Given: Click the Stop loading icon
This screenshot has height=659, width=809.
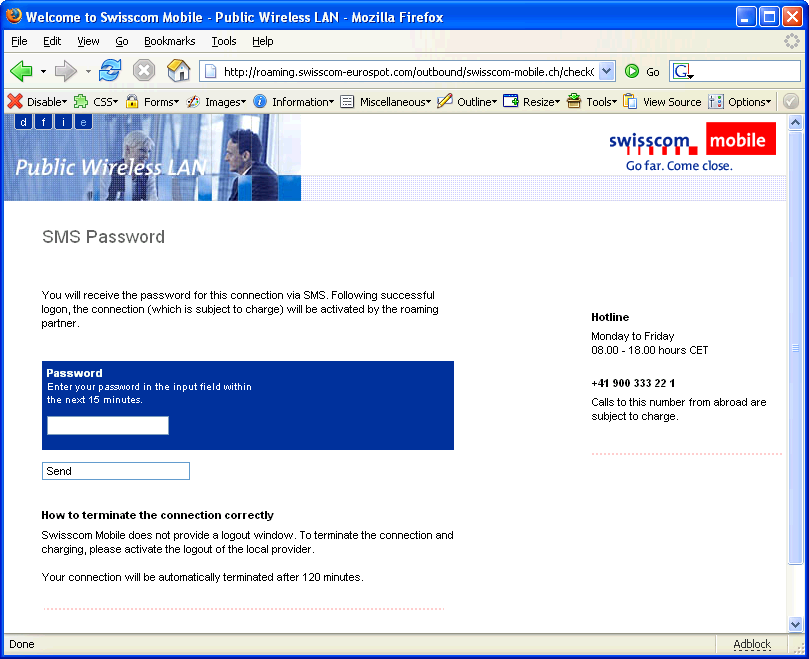Looking at the screenshot, I should [x=144, y=71].
